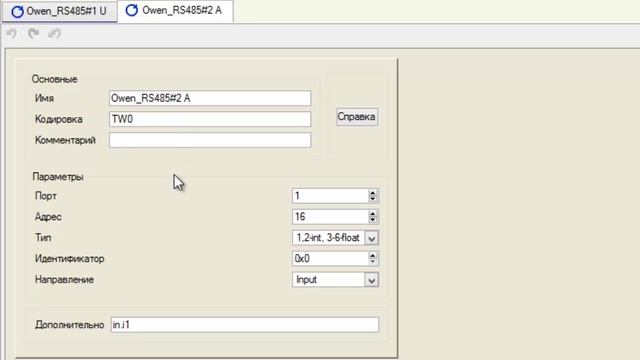Screen dimensions: 640x360
Task: Click the Тип label
Action: pos(43,238)
